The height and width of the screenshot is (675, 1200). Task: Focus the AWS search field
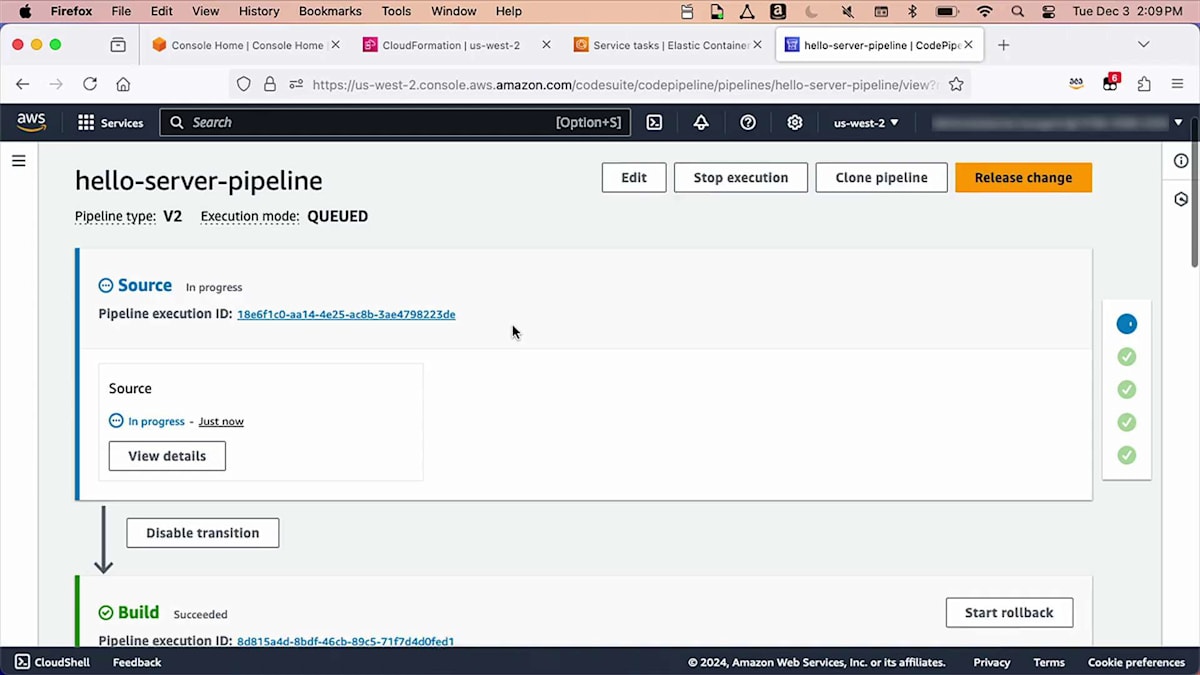[395, 122]
